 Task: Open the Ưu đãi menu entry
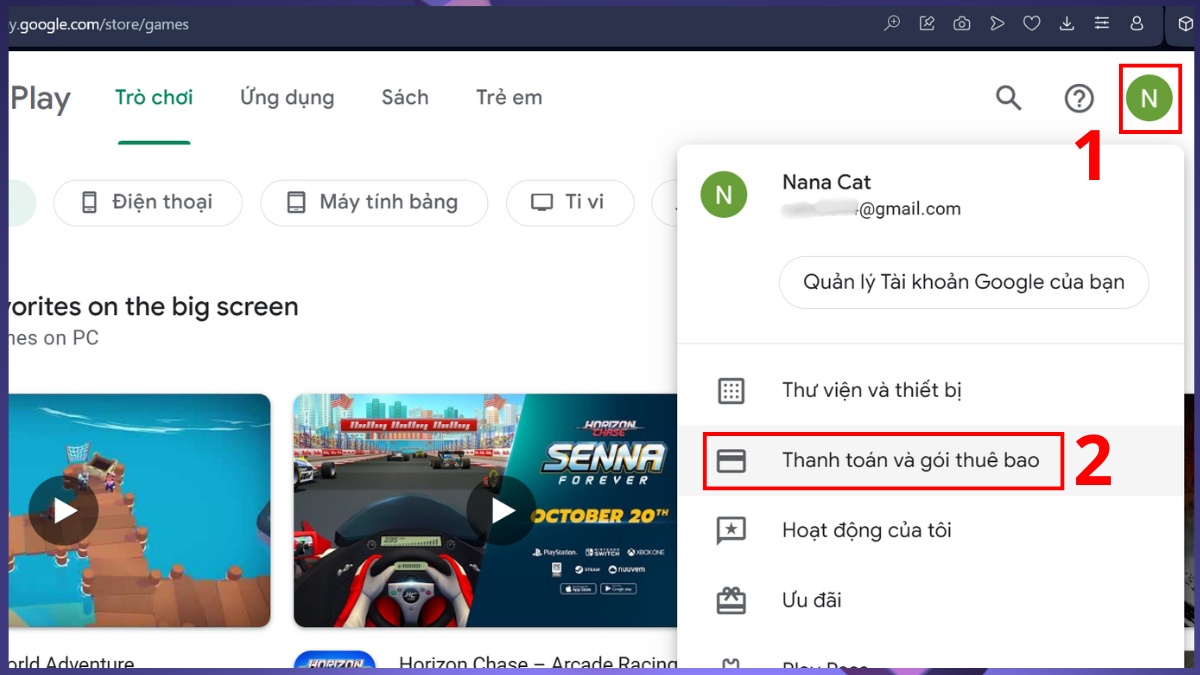(x=930, y=600)
